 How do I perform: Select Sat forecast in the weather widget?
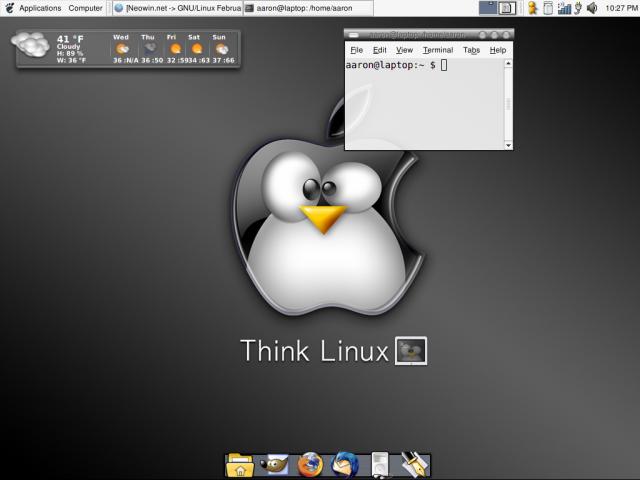[196, 49]
